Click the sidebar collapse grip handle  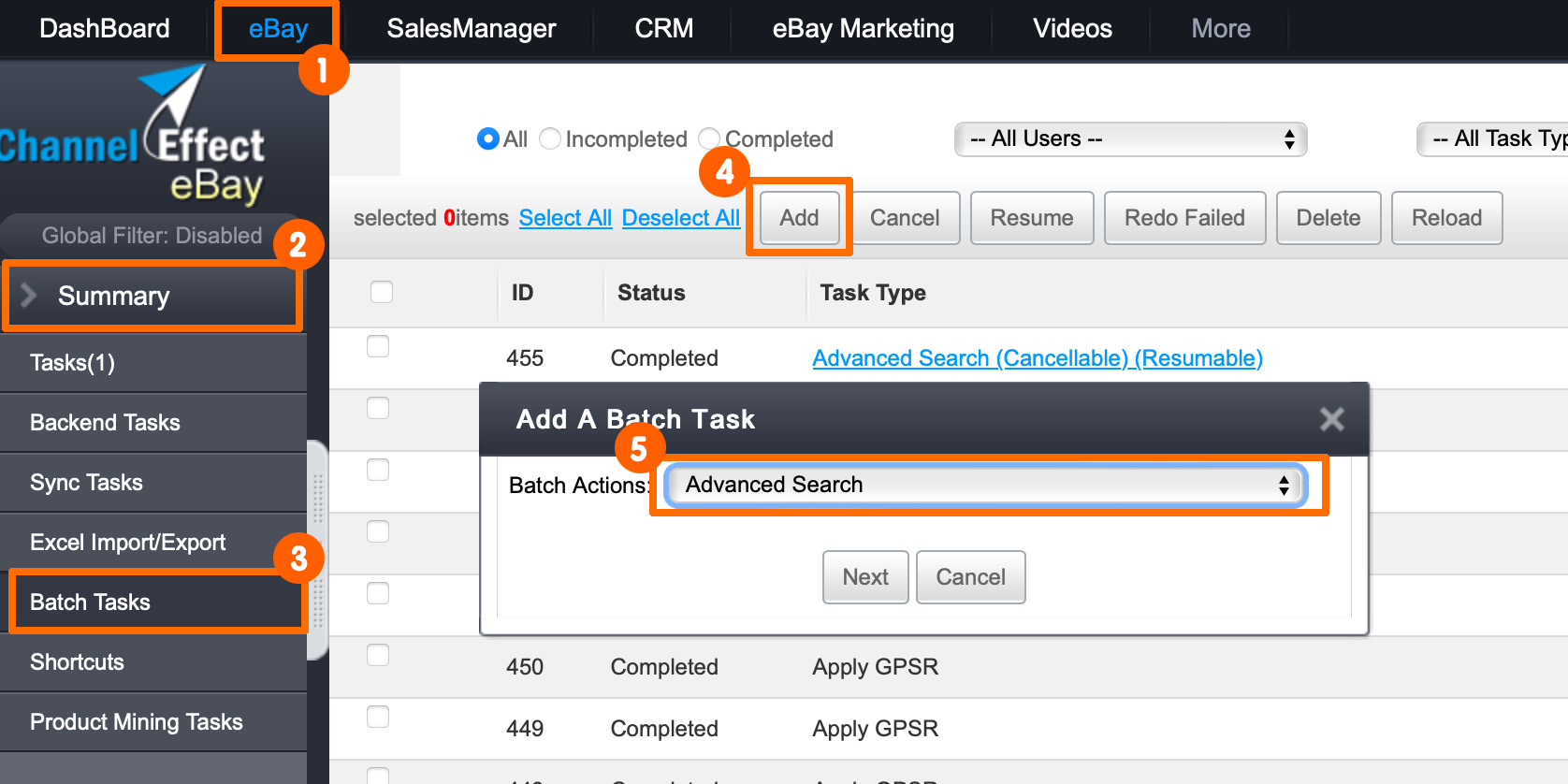point(318,550)
